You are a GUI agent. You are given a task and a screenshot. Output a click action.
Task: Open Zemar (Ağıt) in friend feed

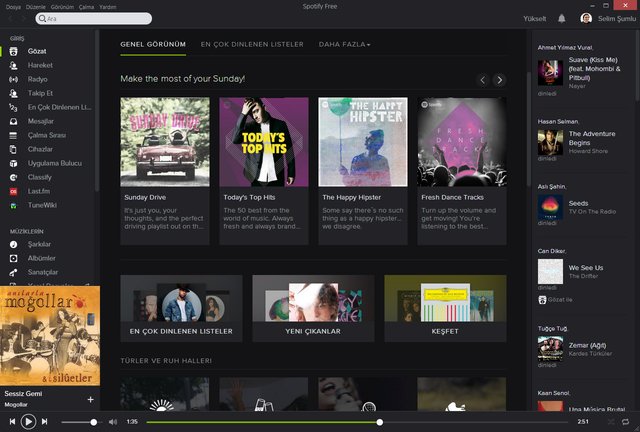tap(587, 345)
